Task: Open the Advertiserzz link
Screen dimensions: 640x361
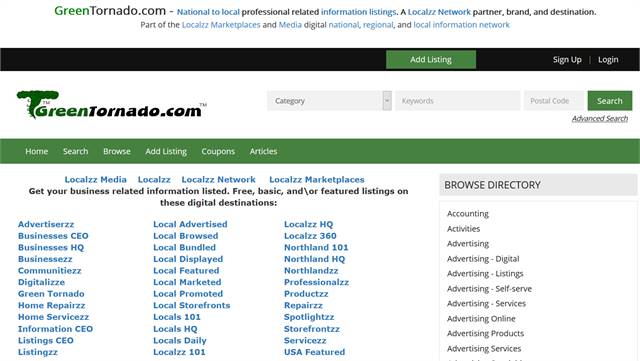Action: [46, 224]
